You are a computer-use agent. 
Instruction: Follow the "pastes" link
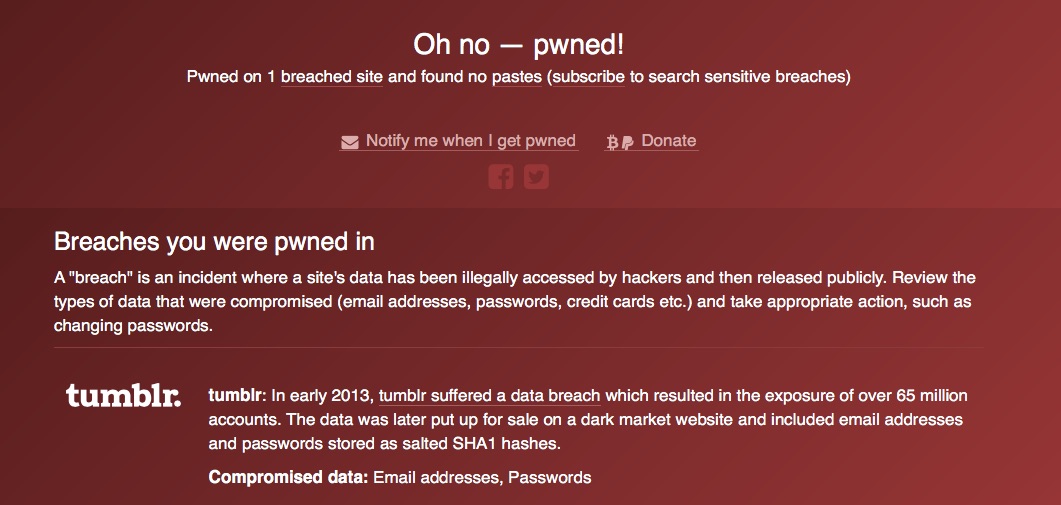click(516, 77)
